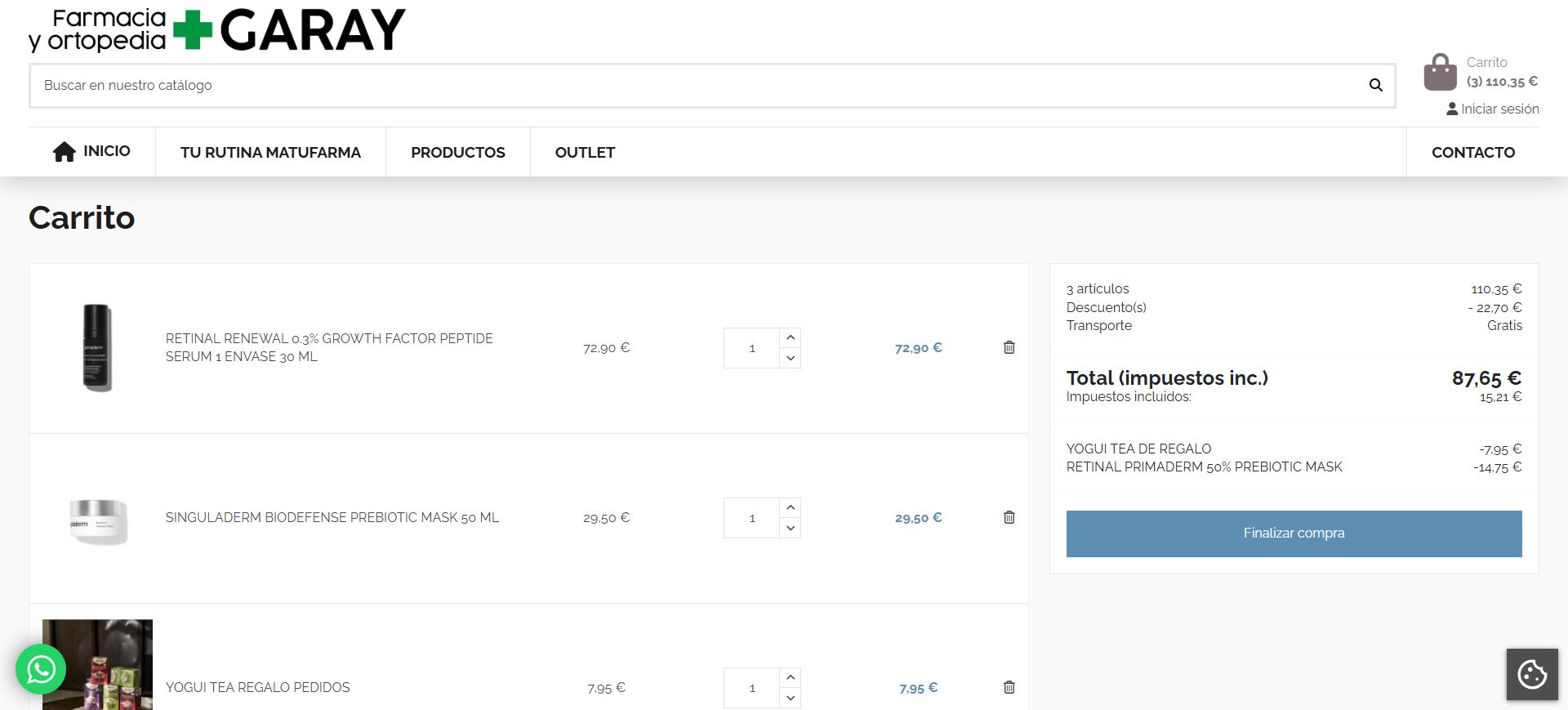Click Finalizar compra button
Image resolution: width=1568 pixels, height=710 pixels.
point(1294,534)
